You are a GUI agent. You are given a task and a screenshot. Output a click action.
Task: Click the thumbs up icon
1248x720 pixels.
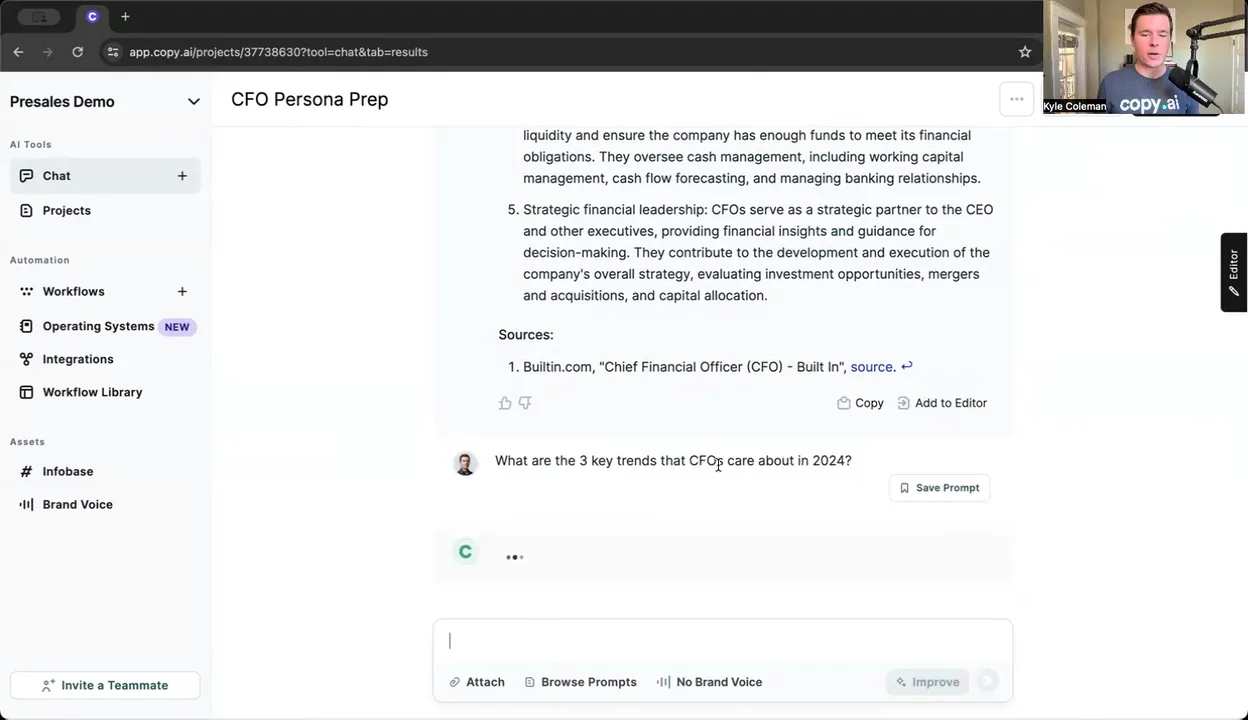click(505, 403)
